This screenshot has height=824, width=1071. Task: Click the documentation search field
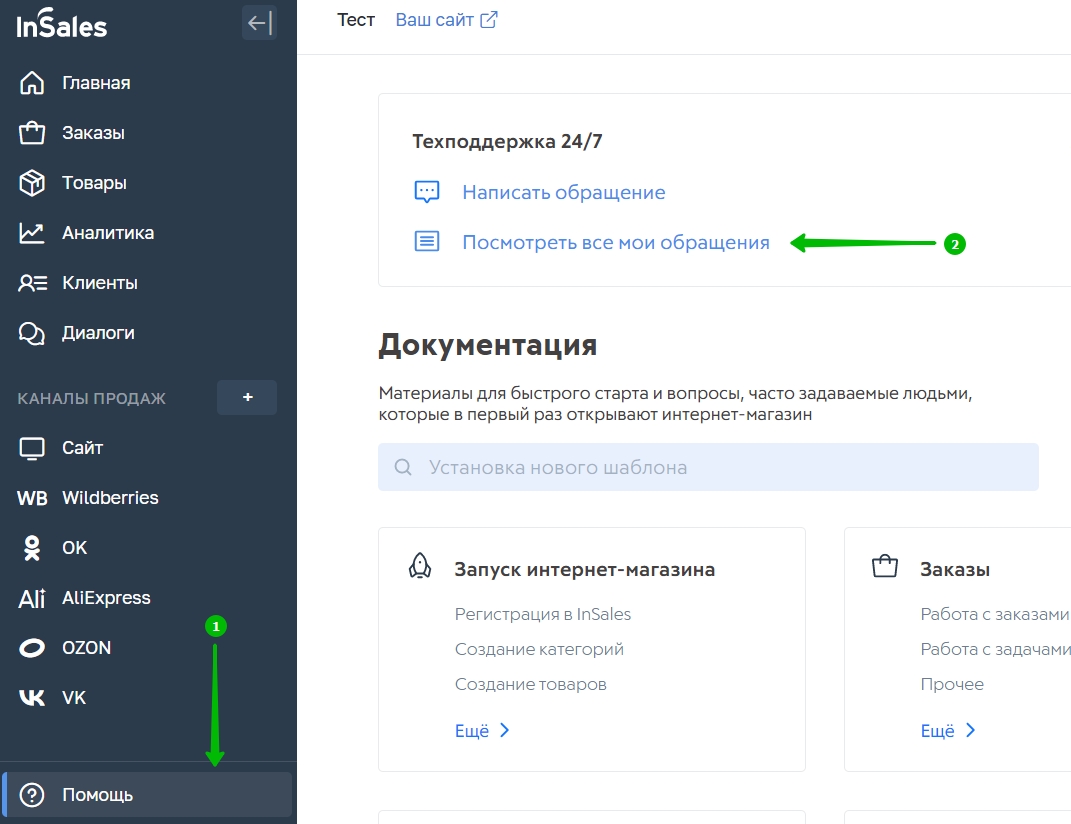click(708, 467)
